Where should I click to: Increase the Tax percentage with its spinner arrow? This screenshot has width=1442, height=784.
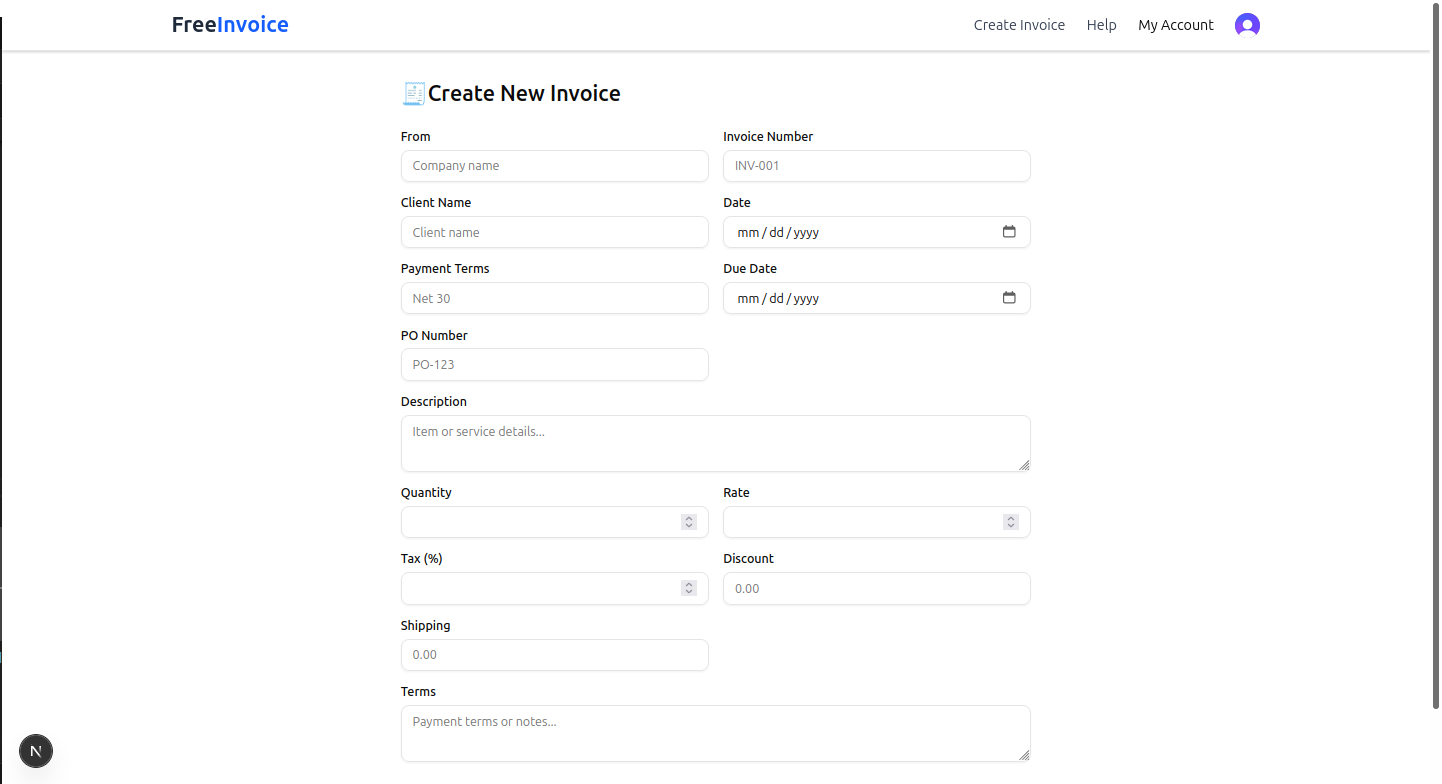(688, 583)
